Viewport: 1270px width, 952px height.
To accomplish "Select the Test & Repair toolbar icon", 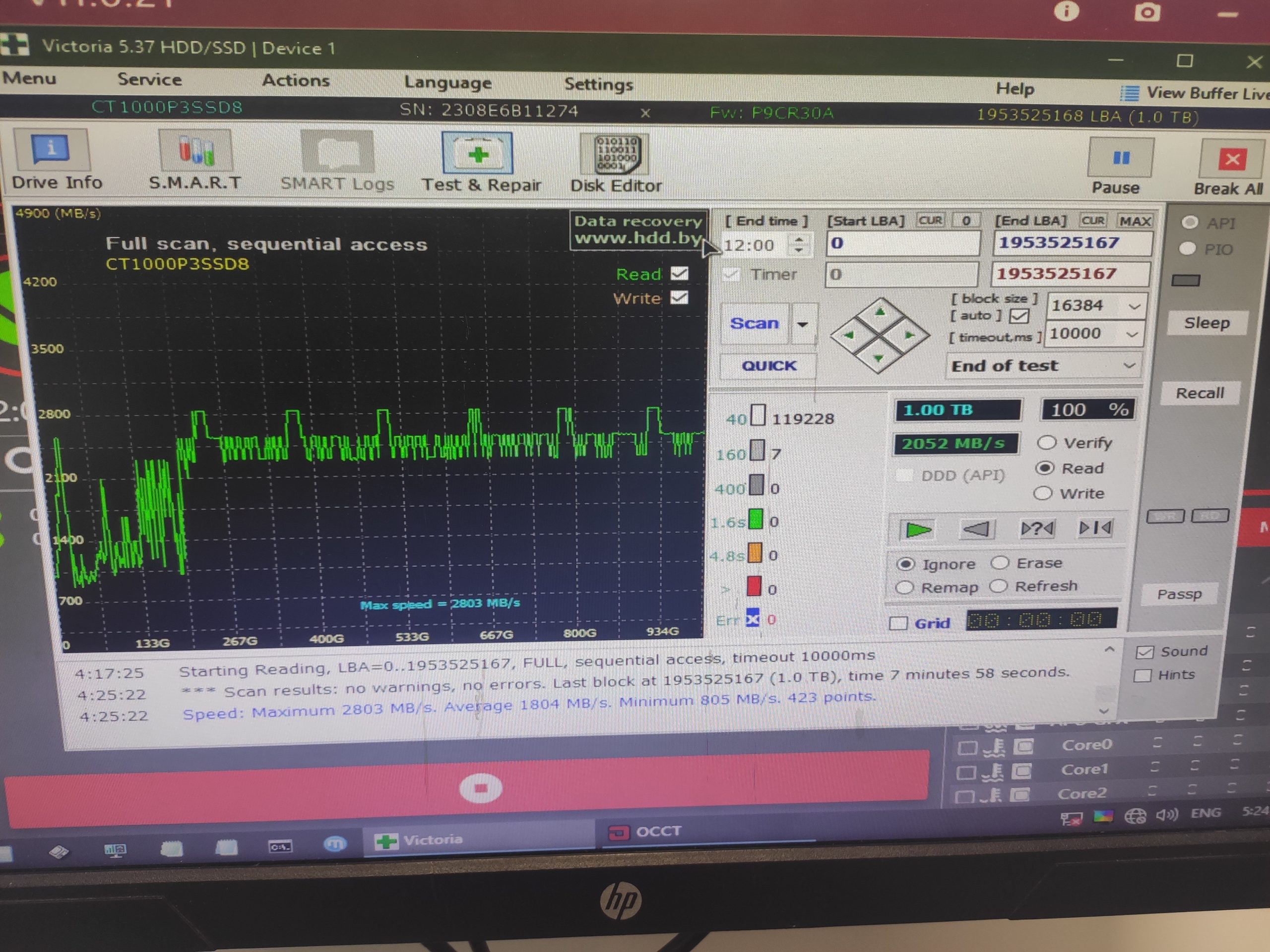I will [477, 153].
